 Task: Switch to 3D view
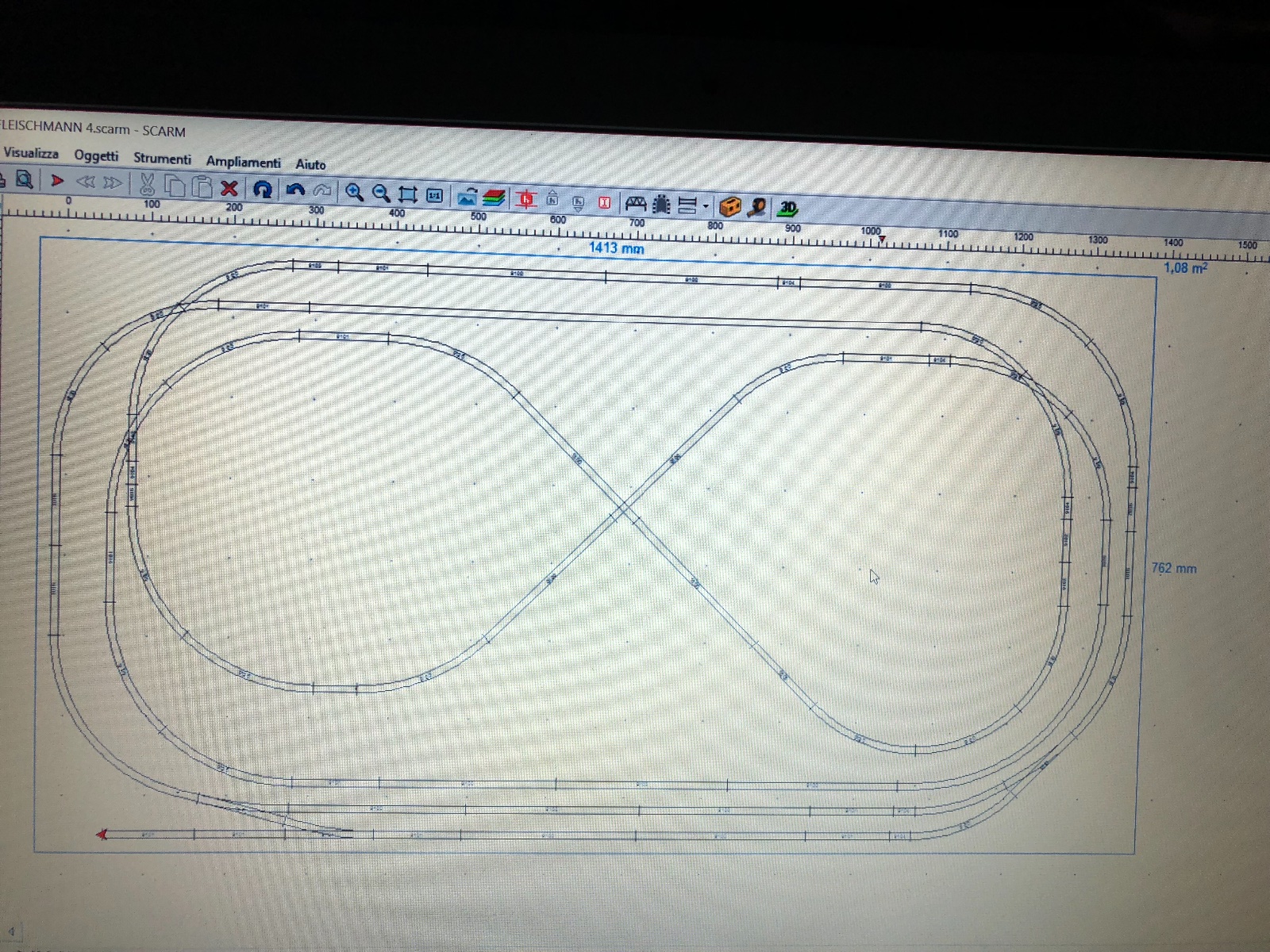click(787, 208)
